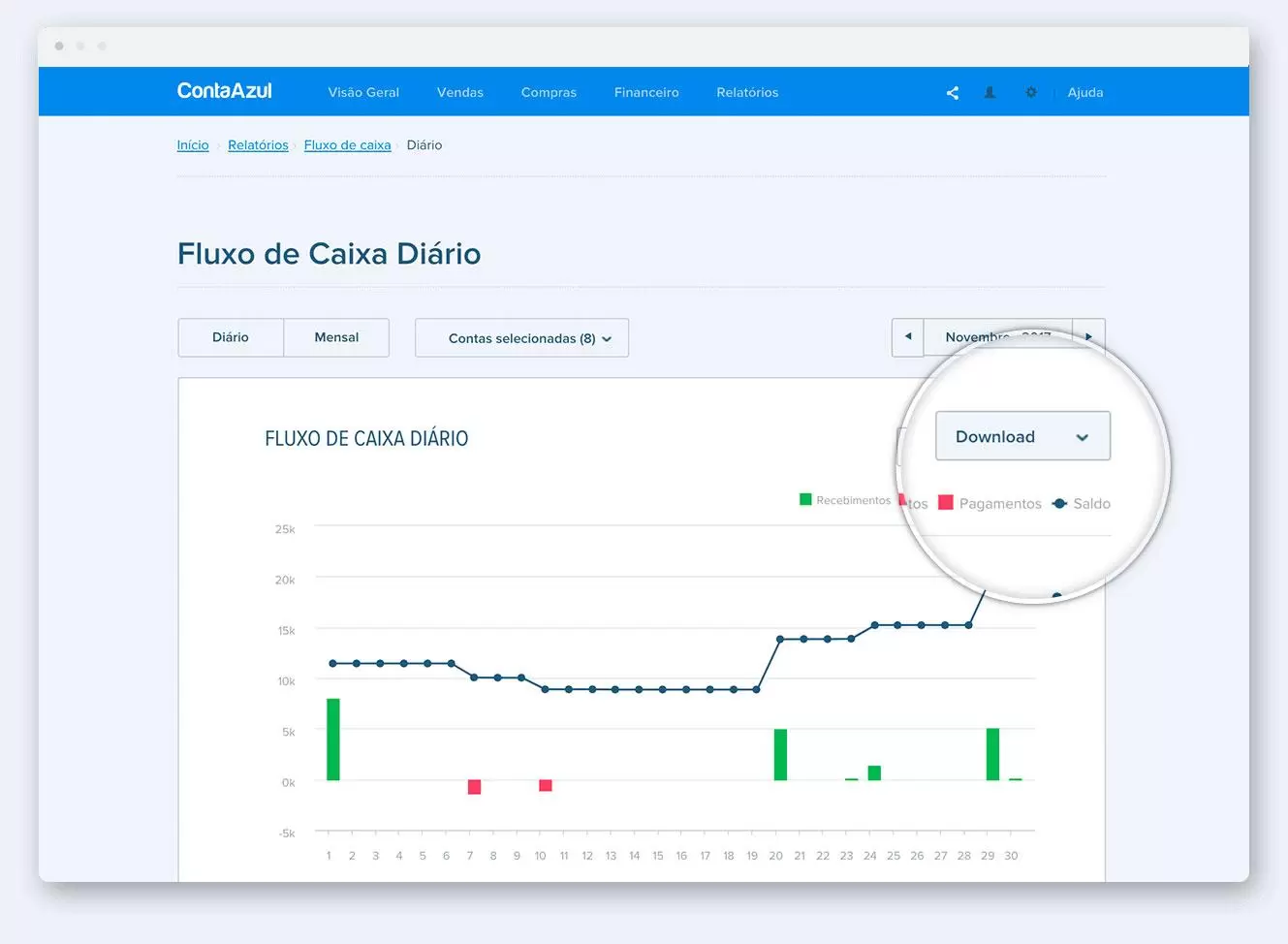Click the Fluxo de Caixa Diário heading
Viewport: 1288px width, 944px height.
coord(330,254)
